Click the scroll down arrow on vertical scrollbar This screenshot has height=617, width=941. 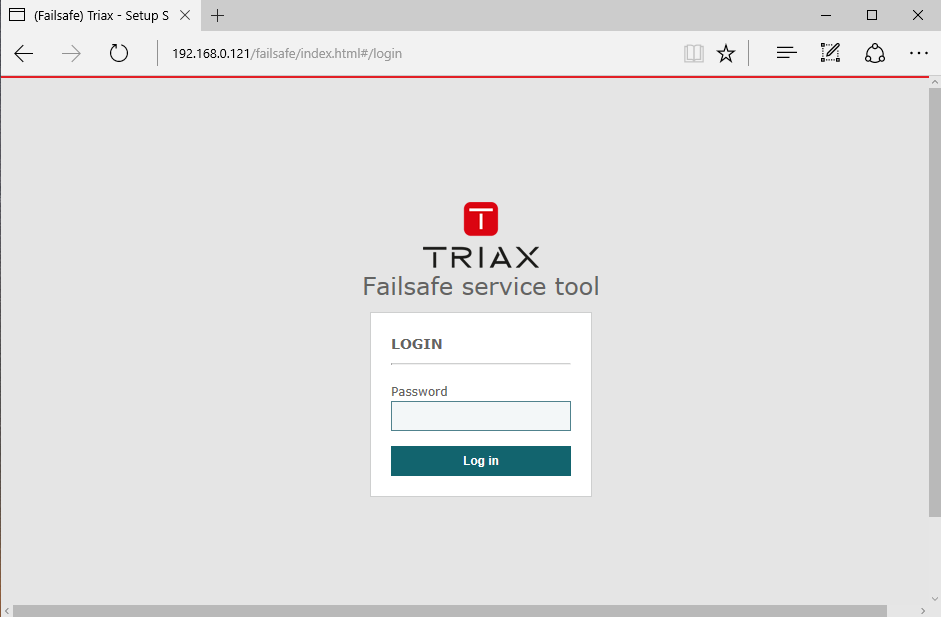(x=934, y=598)
